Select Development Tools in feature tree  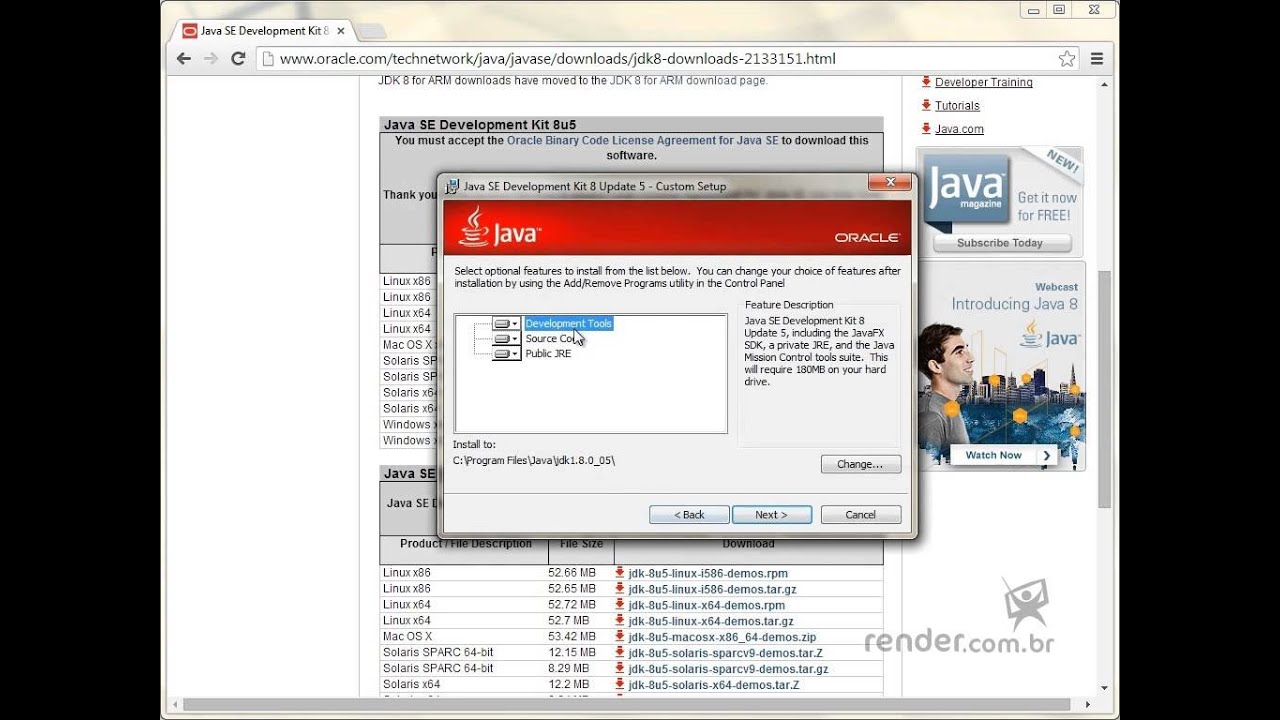pos(568,324)
